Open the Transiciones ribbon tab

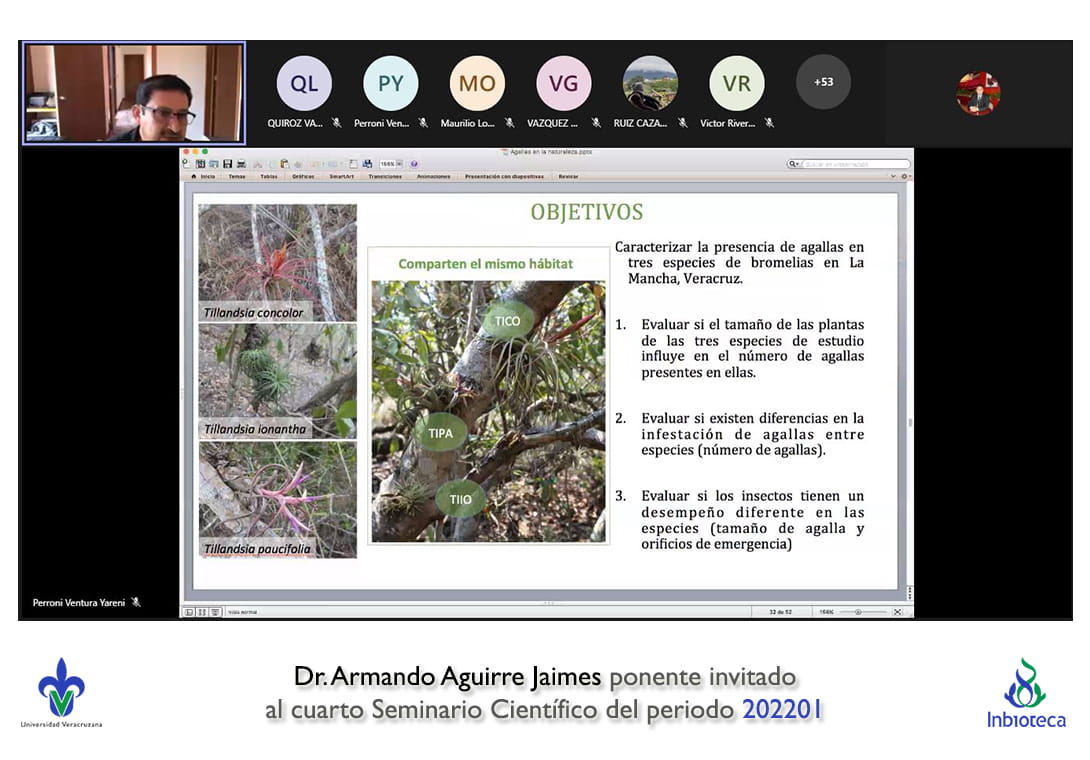pyautogui.click(x=384, y=176)
